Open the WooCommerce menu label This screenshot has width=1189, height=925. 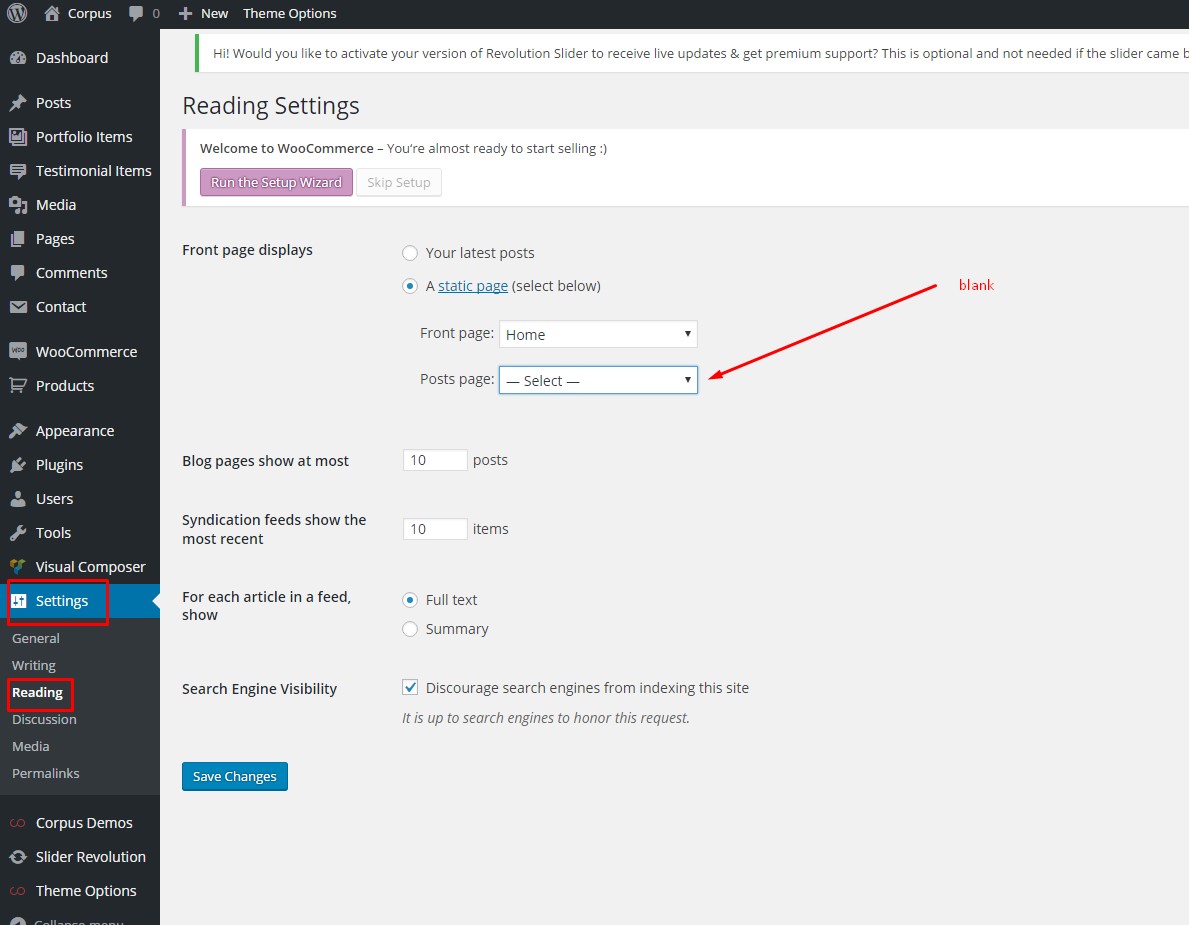coord(86,352)
